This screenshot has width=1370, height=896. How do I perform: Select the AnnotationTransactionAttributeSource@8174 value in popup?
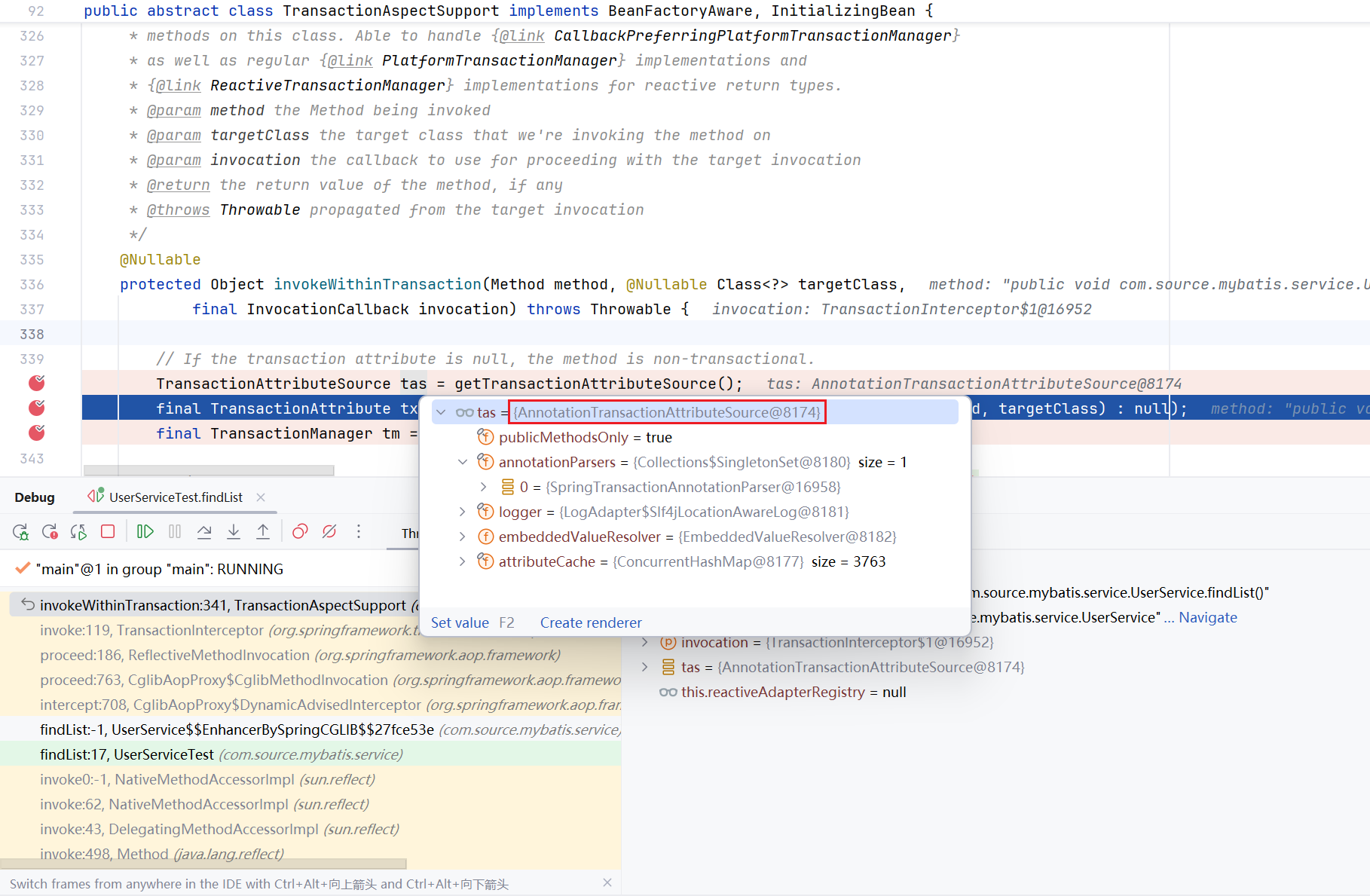point(667,412)
